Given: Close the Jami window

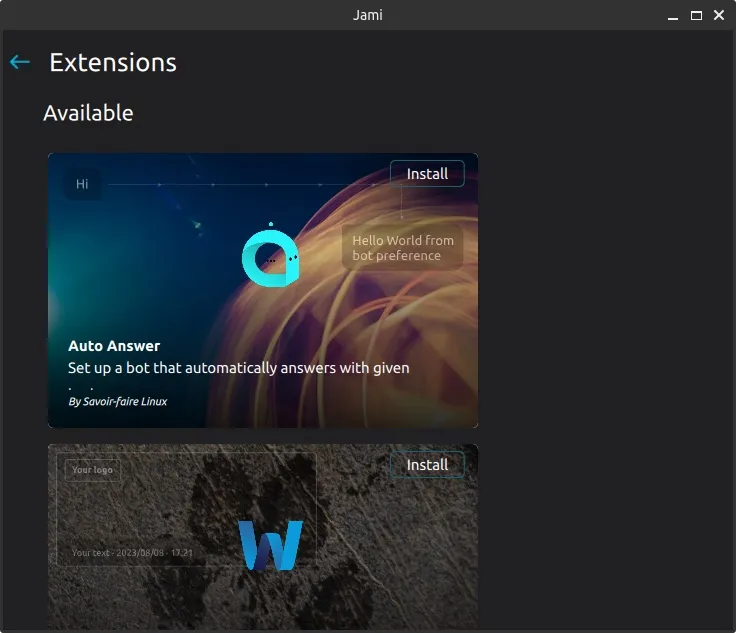Looking at the screenshot, I should pos(719,15).
